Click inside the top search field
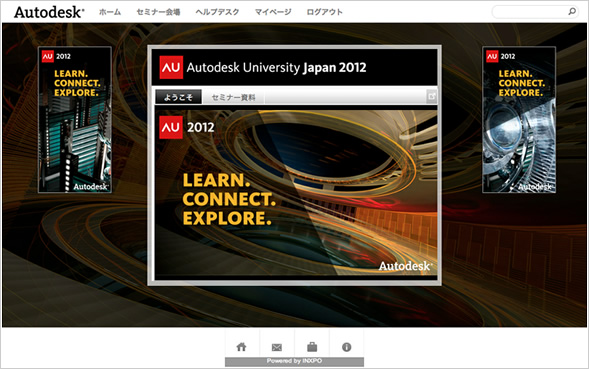This screenshot has width=589, height=369. click(x=530, y=12)
